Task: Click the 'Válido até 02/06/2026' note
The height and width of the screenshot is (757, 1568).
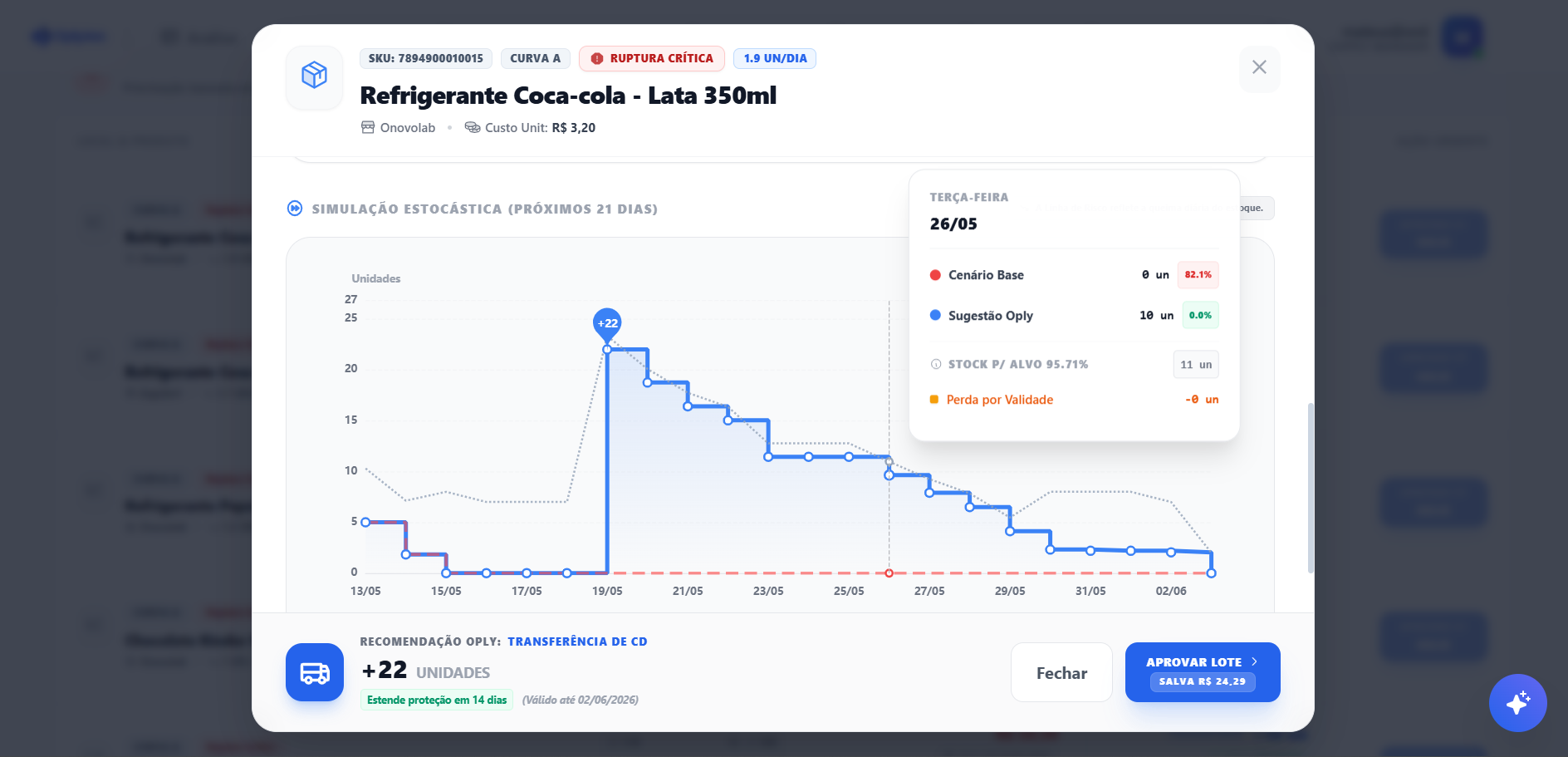Action: [x=581, y=700]
